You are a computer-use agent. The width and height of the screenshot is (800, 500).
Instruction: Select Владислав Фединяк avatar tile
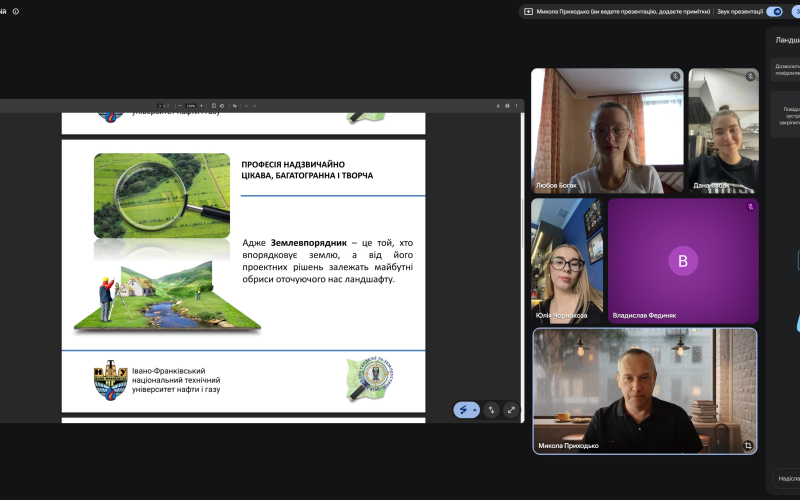[683, 261]
